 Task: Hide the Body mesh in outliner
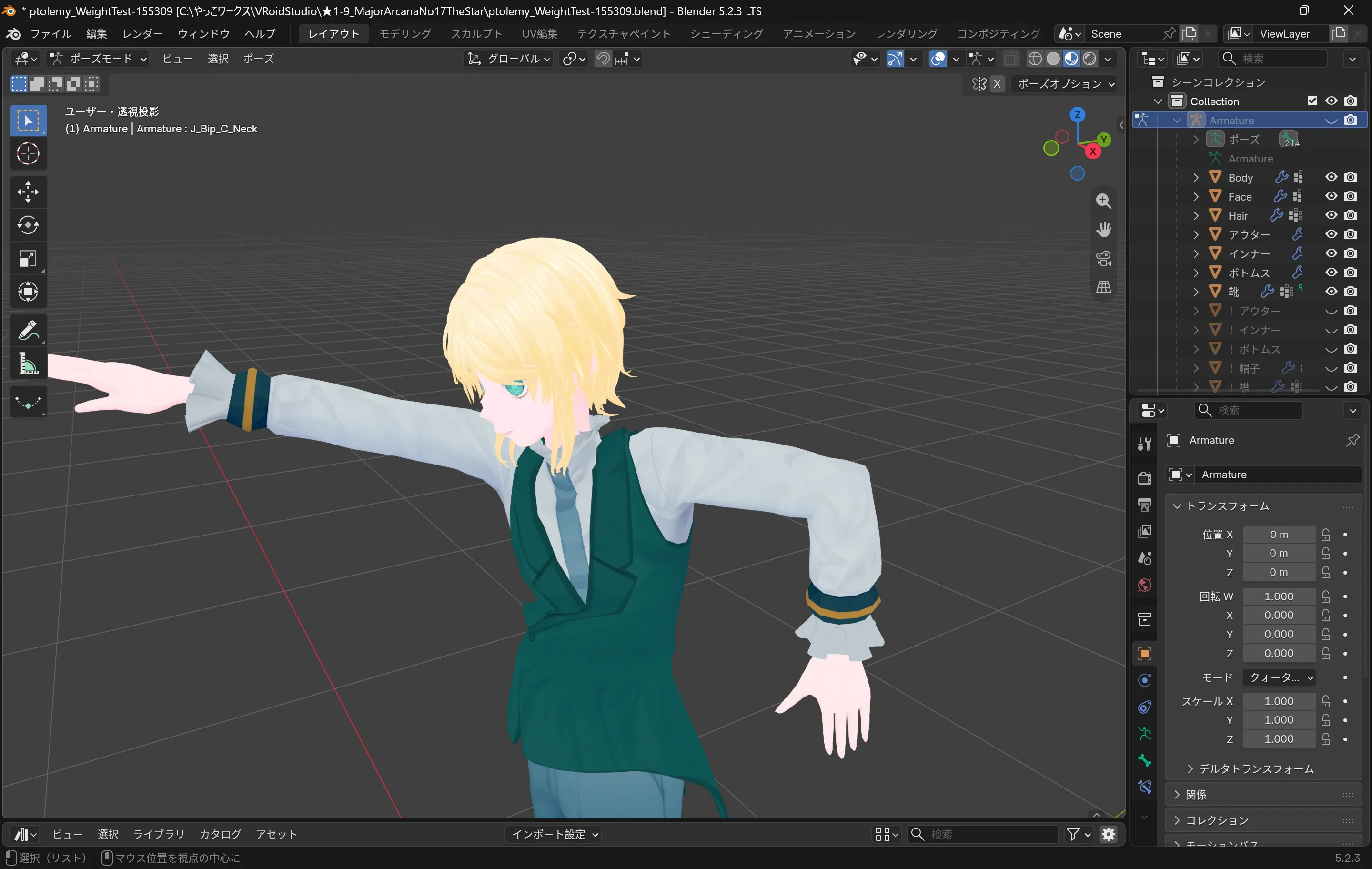1331,177
